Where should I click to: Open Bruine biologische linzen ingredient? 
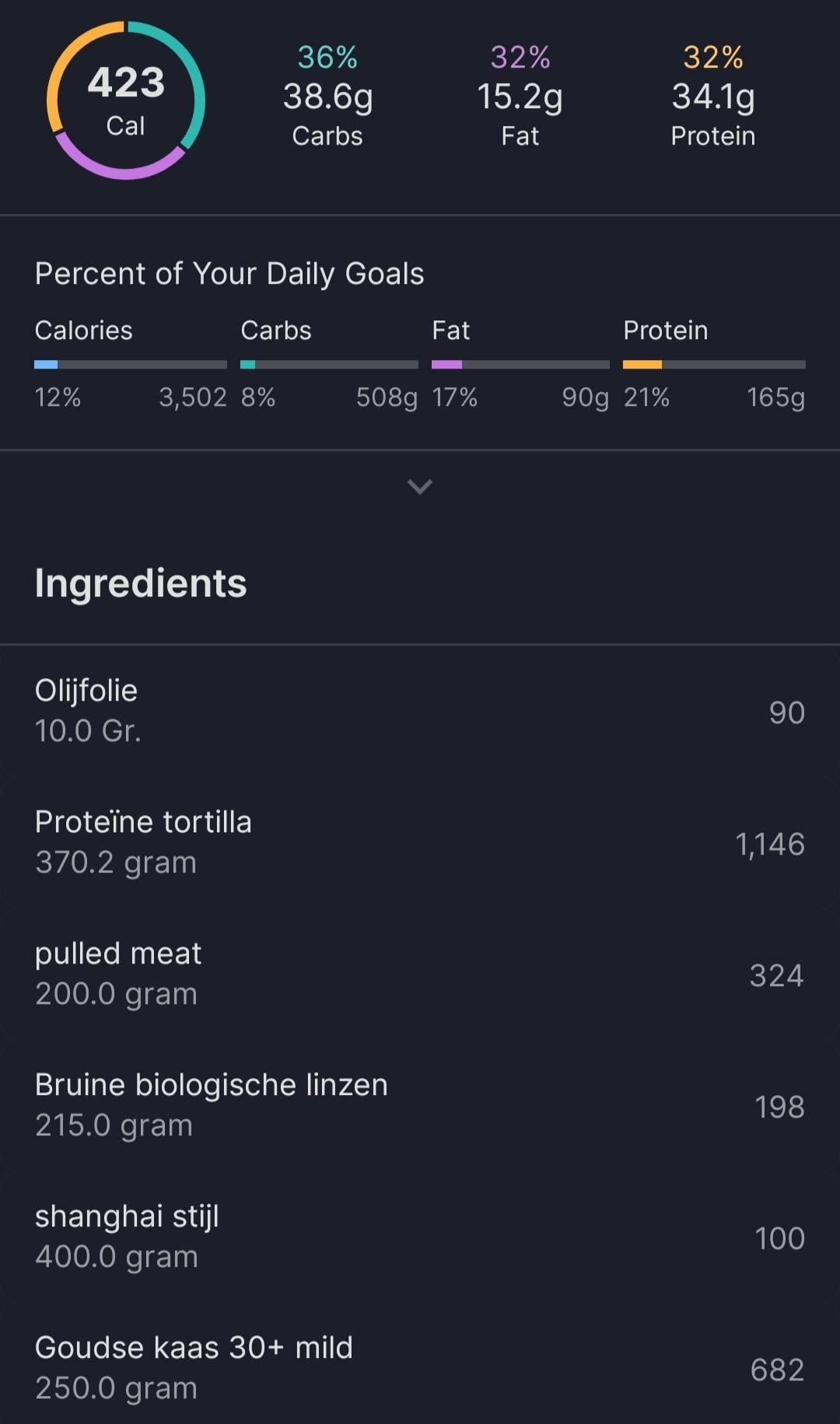click(420, 1105)
